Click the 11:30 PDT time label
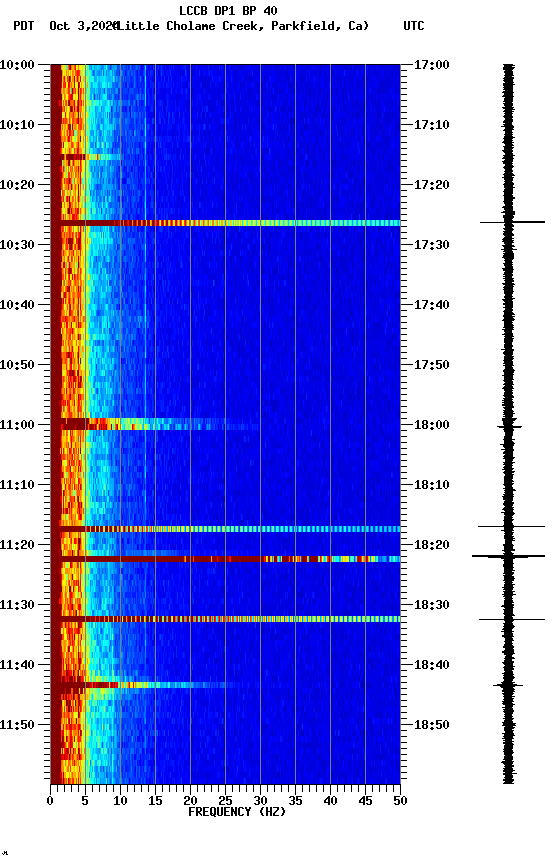Image resolution: width=552 pixels, height=864 pixels. (x=17, y=605)
